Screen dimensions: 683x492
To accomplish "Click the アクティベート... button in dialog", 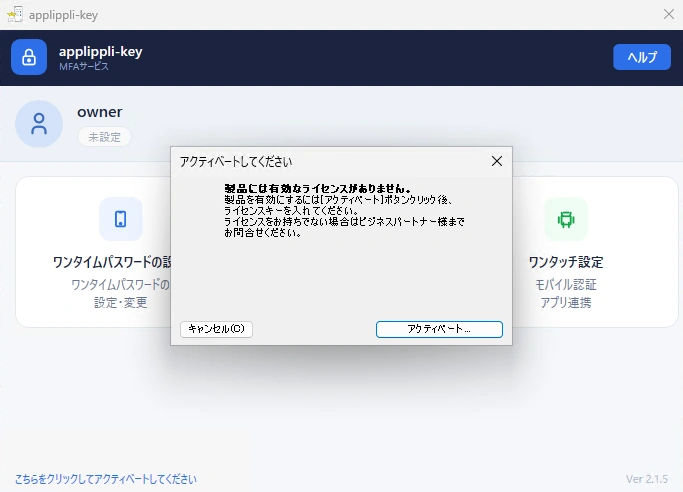I will [x=439, y=329].
